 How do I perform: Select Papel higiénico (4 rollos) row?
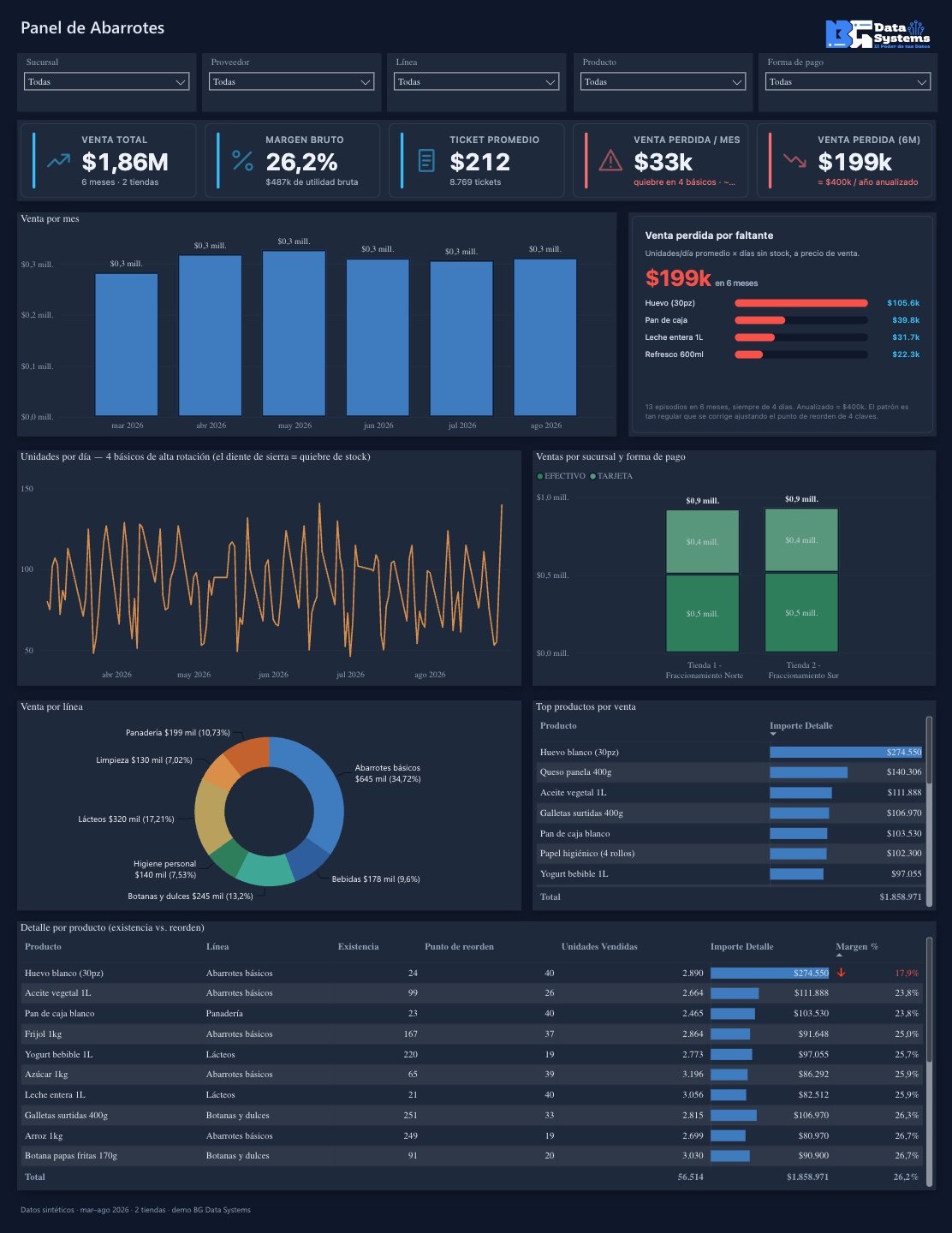730,854
